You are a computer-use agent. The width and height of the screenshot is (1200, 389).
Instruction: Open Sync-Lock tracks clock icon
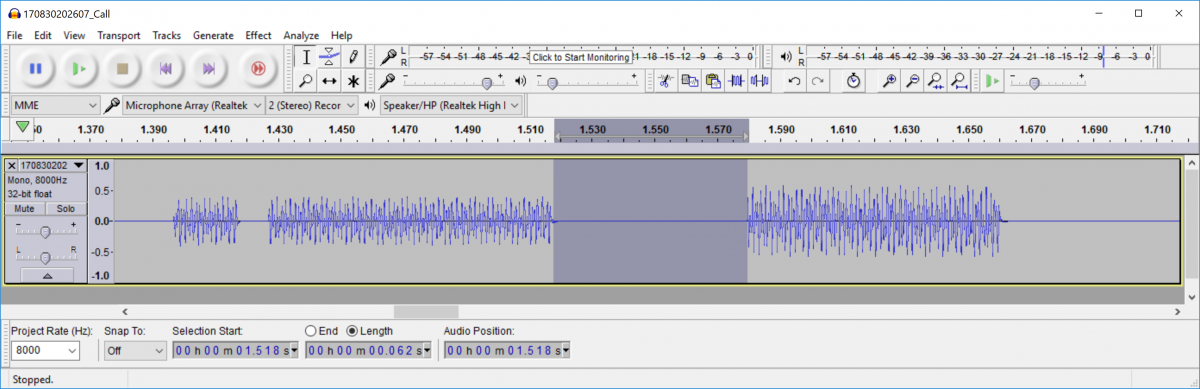853,81
